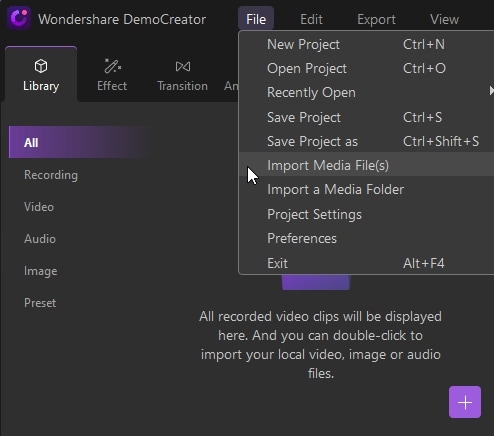Switch to the Transition tab
The width and height of the screenshot is (494, 436).
point(182,75)
